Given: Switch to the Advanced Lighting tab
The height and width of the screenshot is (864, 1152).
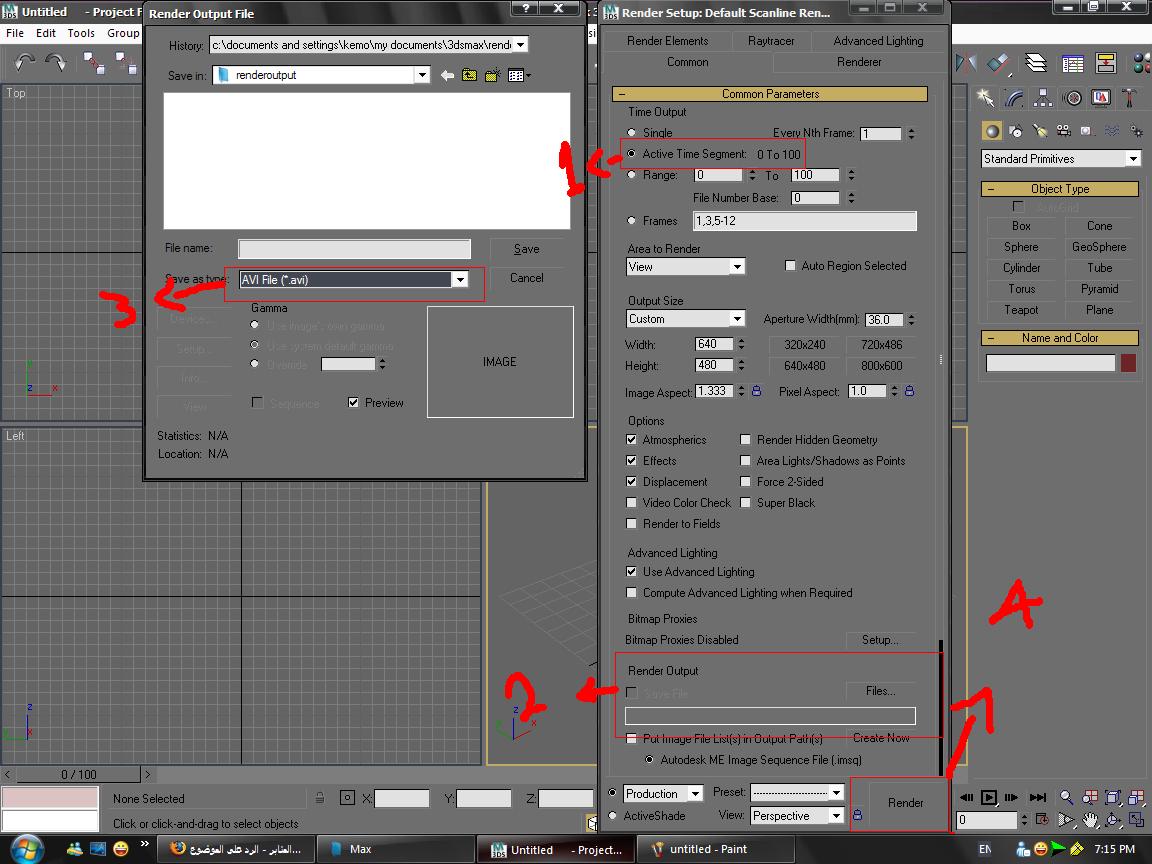Looking at the screenshot, I should click(x=878, y=41).
